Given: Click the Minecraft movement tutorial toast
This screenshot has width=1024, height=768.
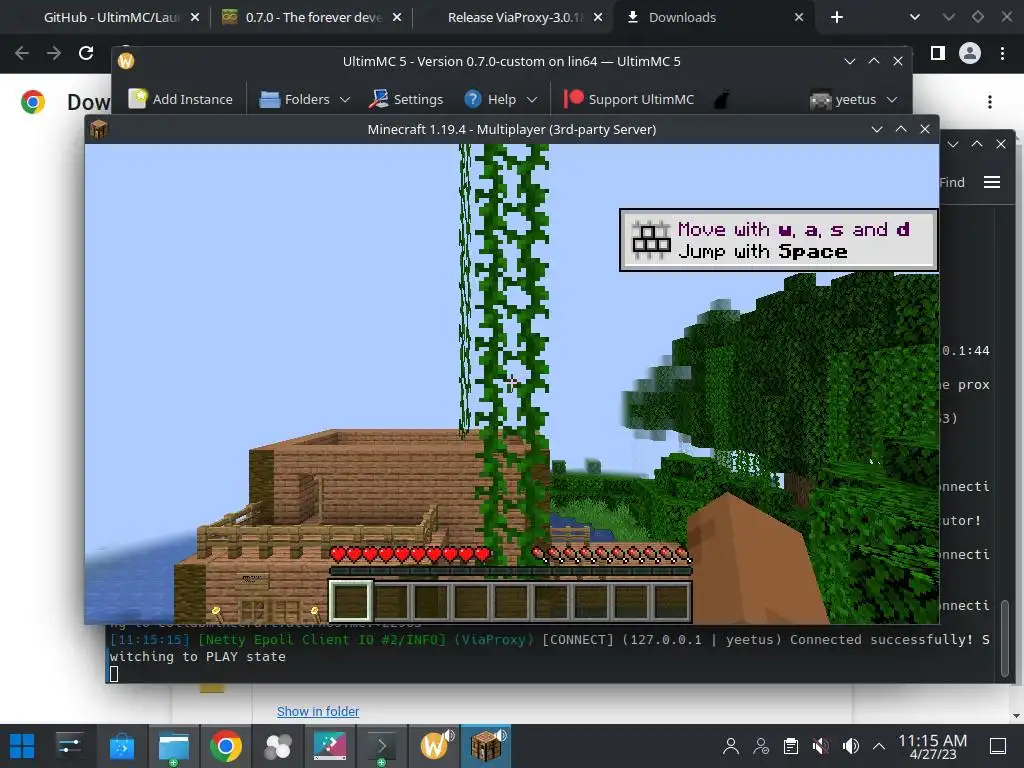Looking at the screenshot, I should 778,240.
